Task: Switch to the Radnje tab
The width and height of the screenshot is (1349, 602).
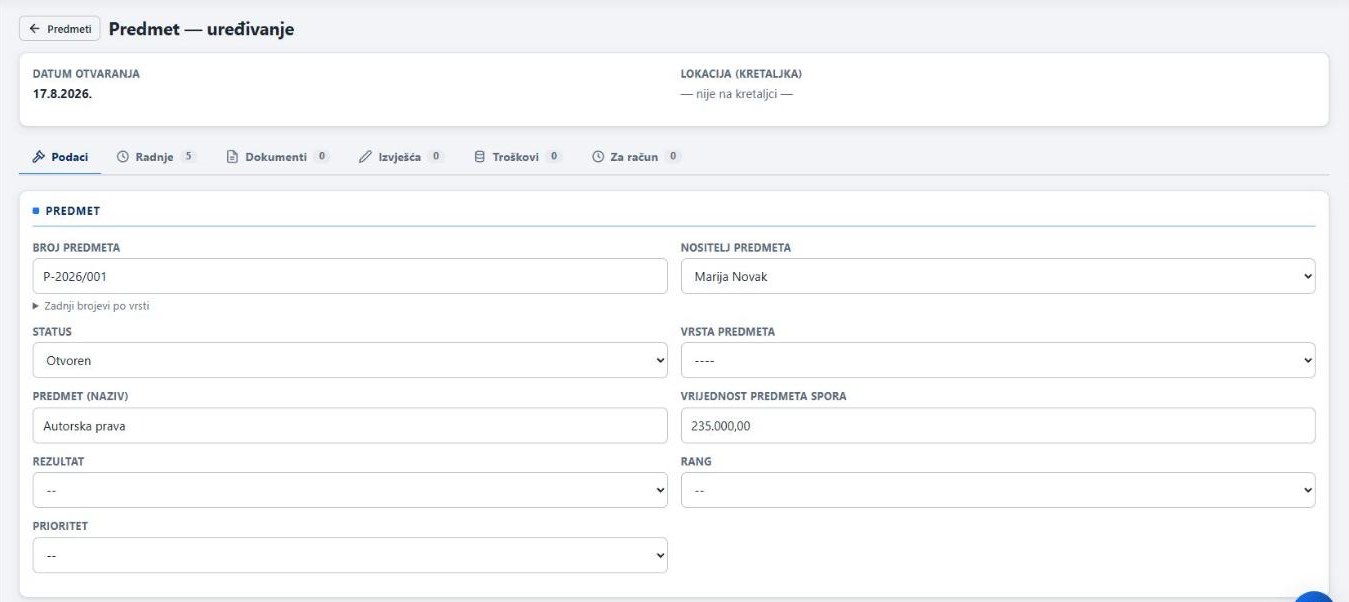Action: tap(156, 156)
